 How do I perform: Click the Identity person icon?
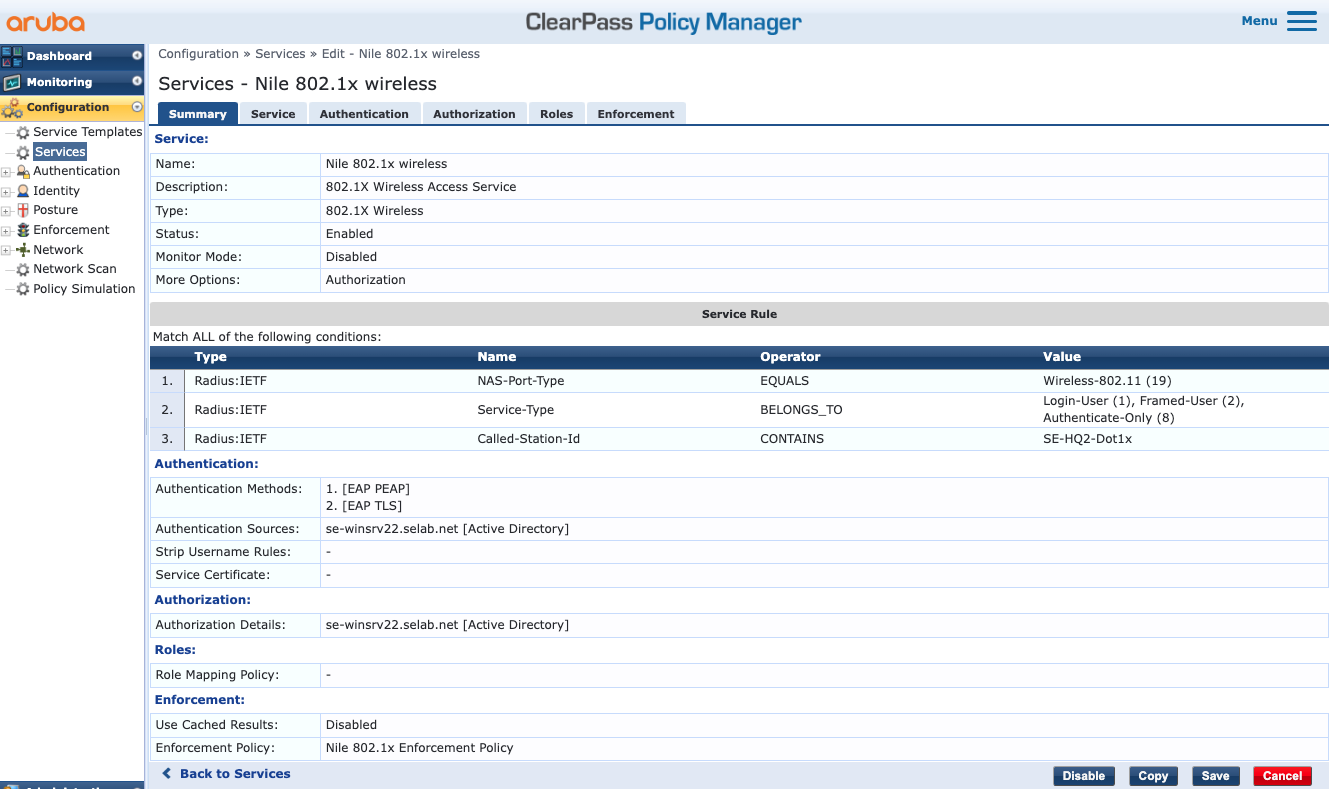click(23, 191)
